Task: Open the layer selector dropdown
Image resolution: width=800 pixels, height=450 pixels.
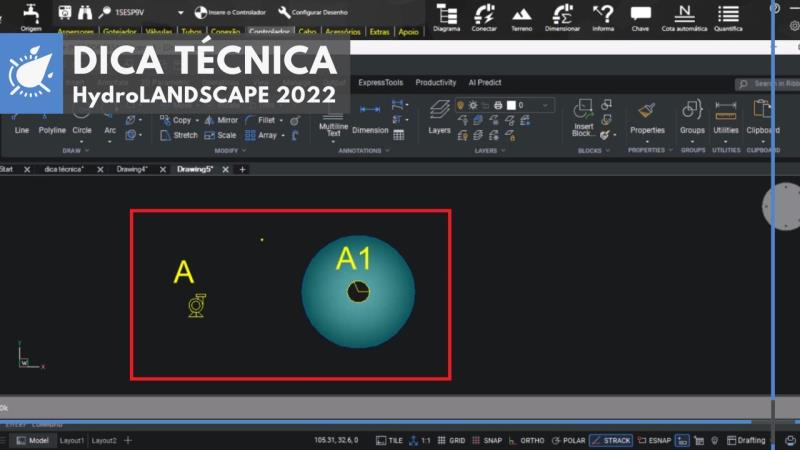Action: pos(546,105)
